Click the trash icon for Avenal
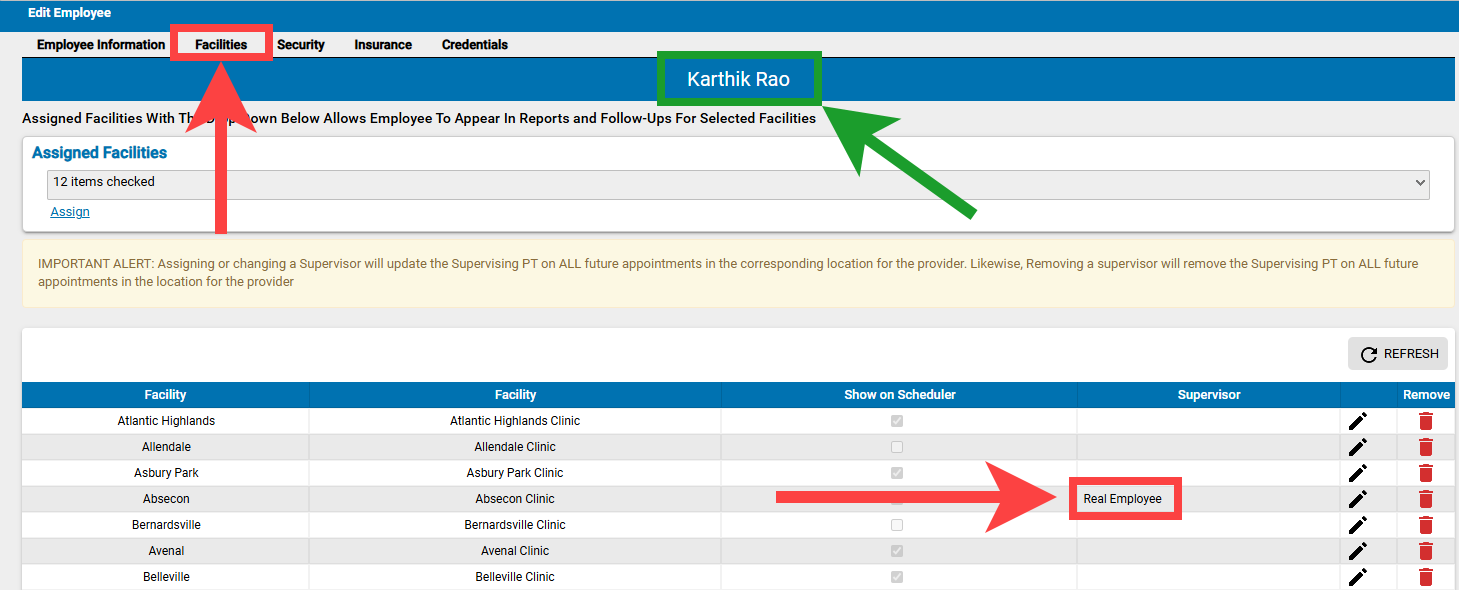The image size is (1459, 590). pyautogui.click(x=1424, y=550)
